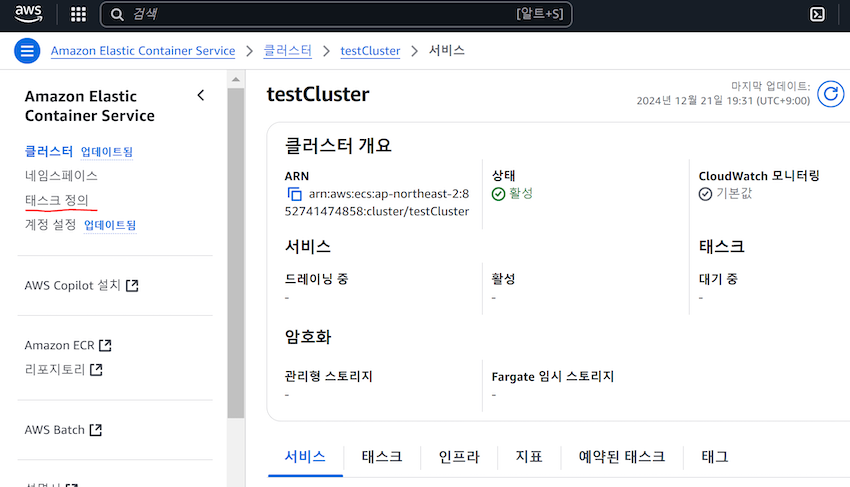850x487 pixels.
Task: Click the external icon beside AWS Copilot 설치
Action: 132,286
